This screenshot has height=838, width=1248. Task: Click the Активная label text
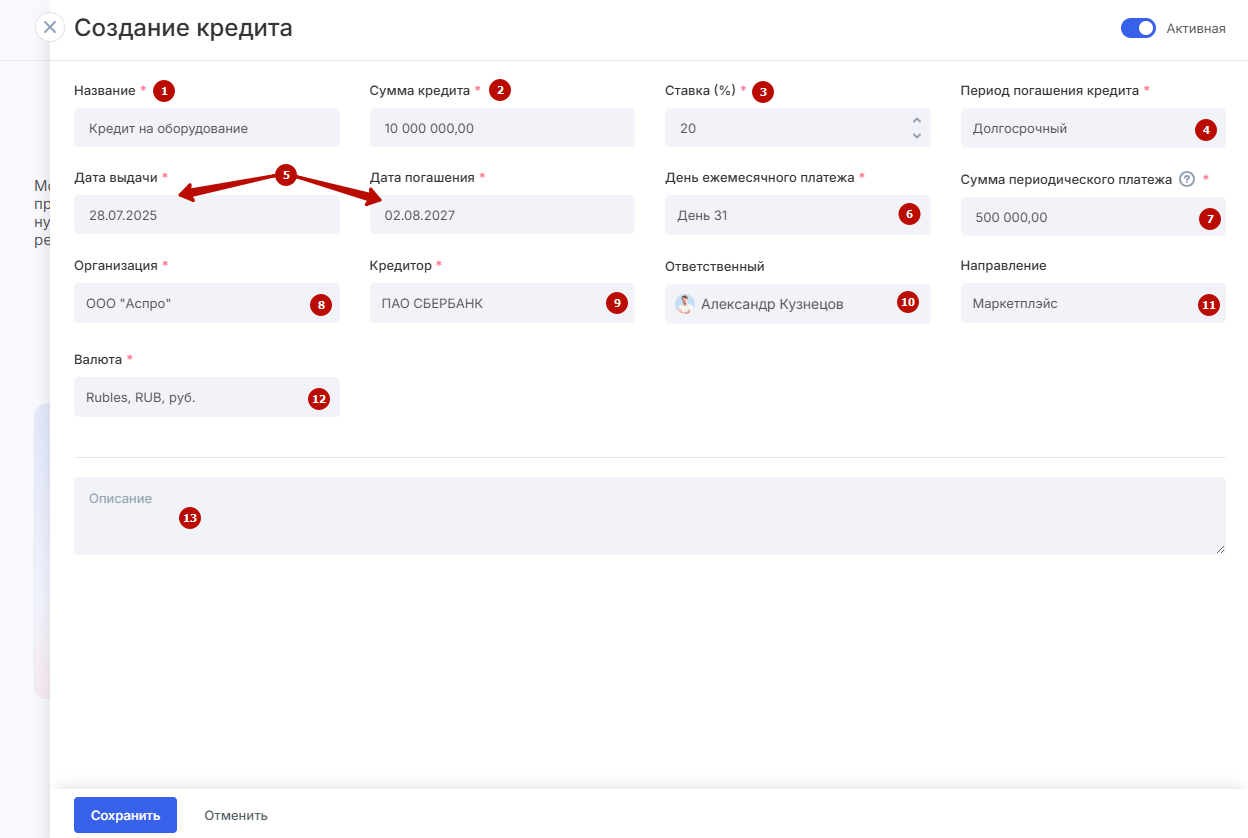[1196, 28]
